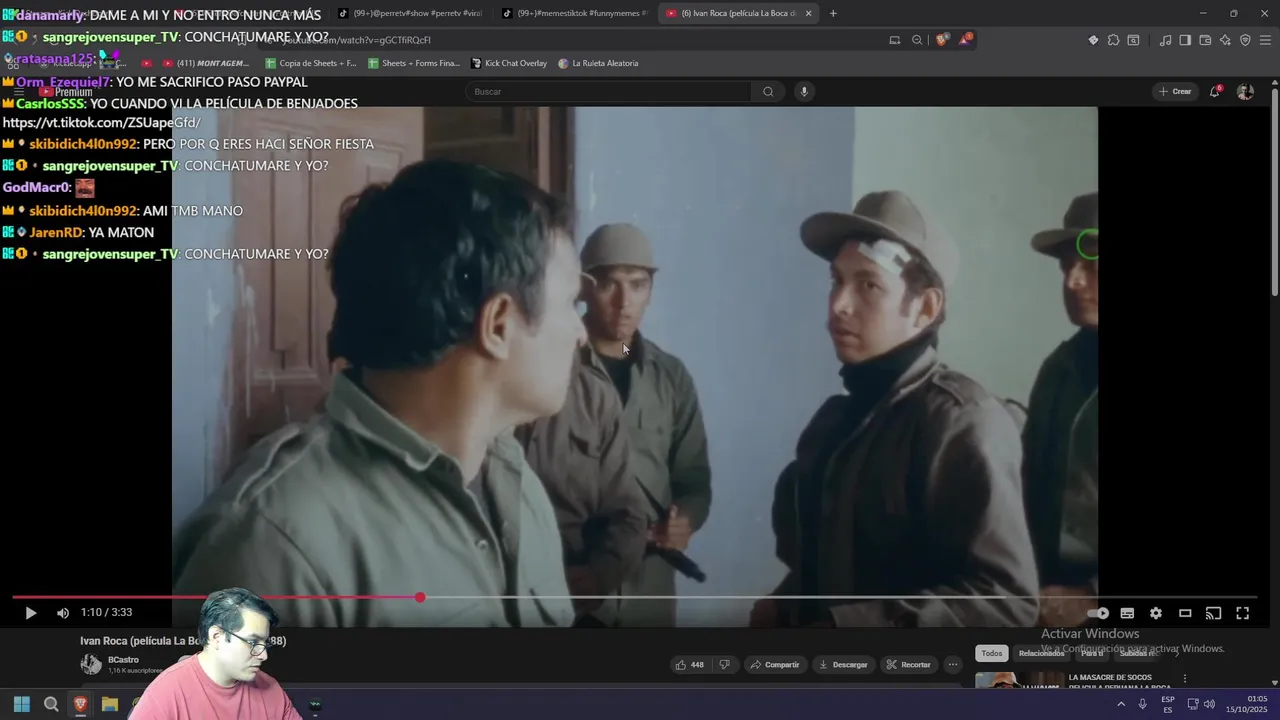Open the Brave playlist music note icon
This screenshot has width=1280, height=720.
pos(1165,40)
